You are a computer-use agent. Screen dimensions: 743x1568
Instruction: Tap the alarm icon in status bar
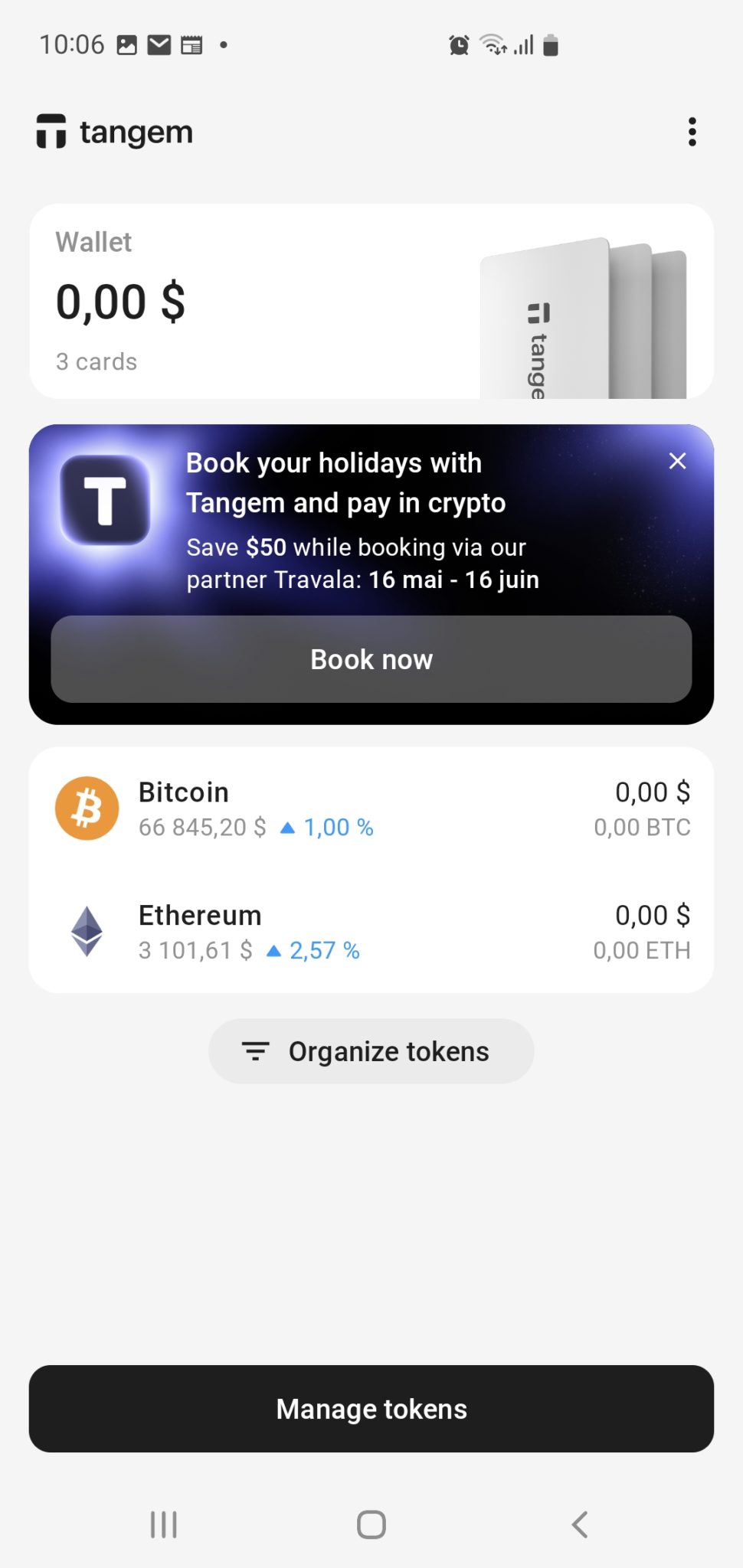459,45
